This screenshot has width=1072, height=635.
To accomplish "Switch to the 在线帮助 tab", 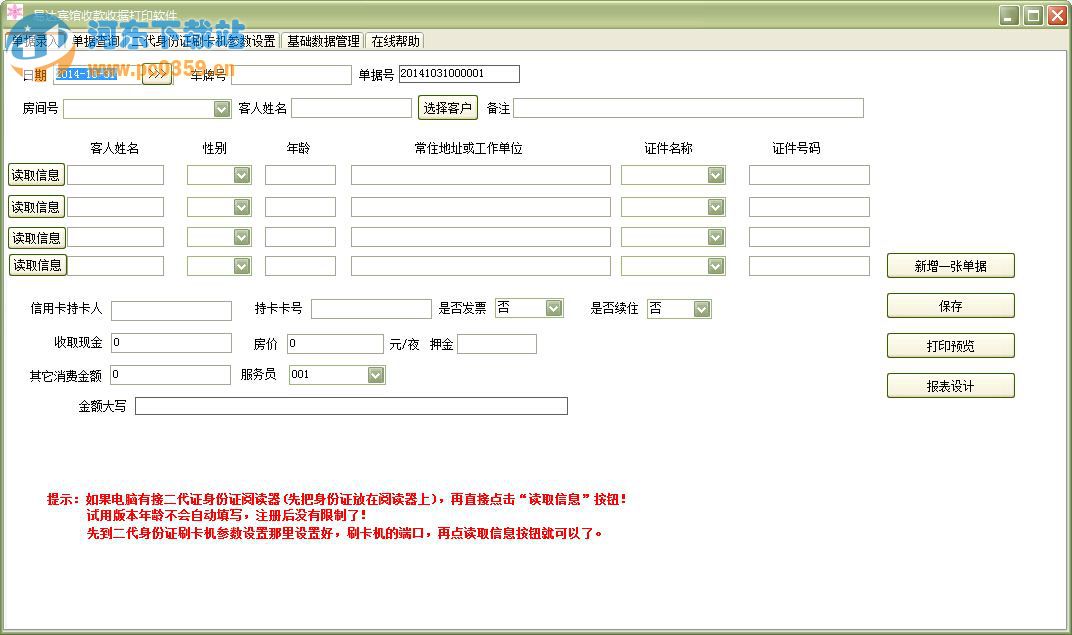I will tap(396, 41).
